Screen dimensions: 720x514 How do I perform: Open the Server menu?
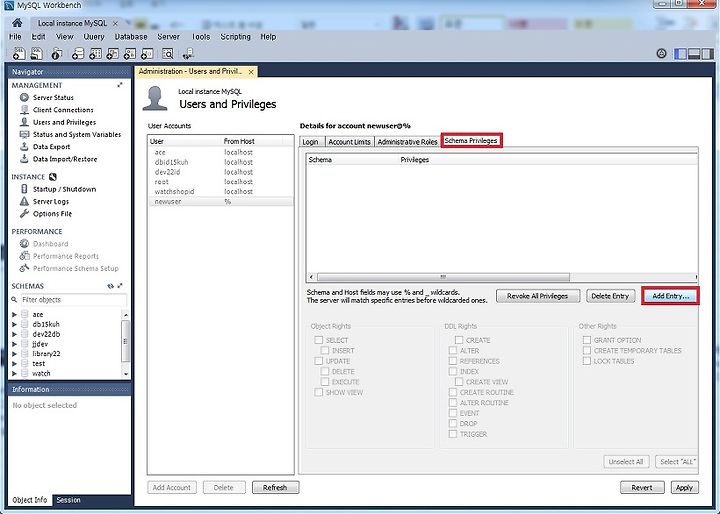point(168,37)
